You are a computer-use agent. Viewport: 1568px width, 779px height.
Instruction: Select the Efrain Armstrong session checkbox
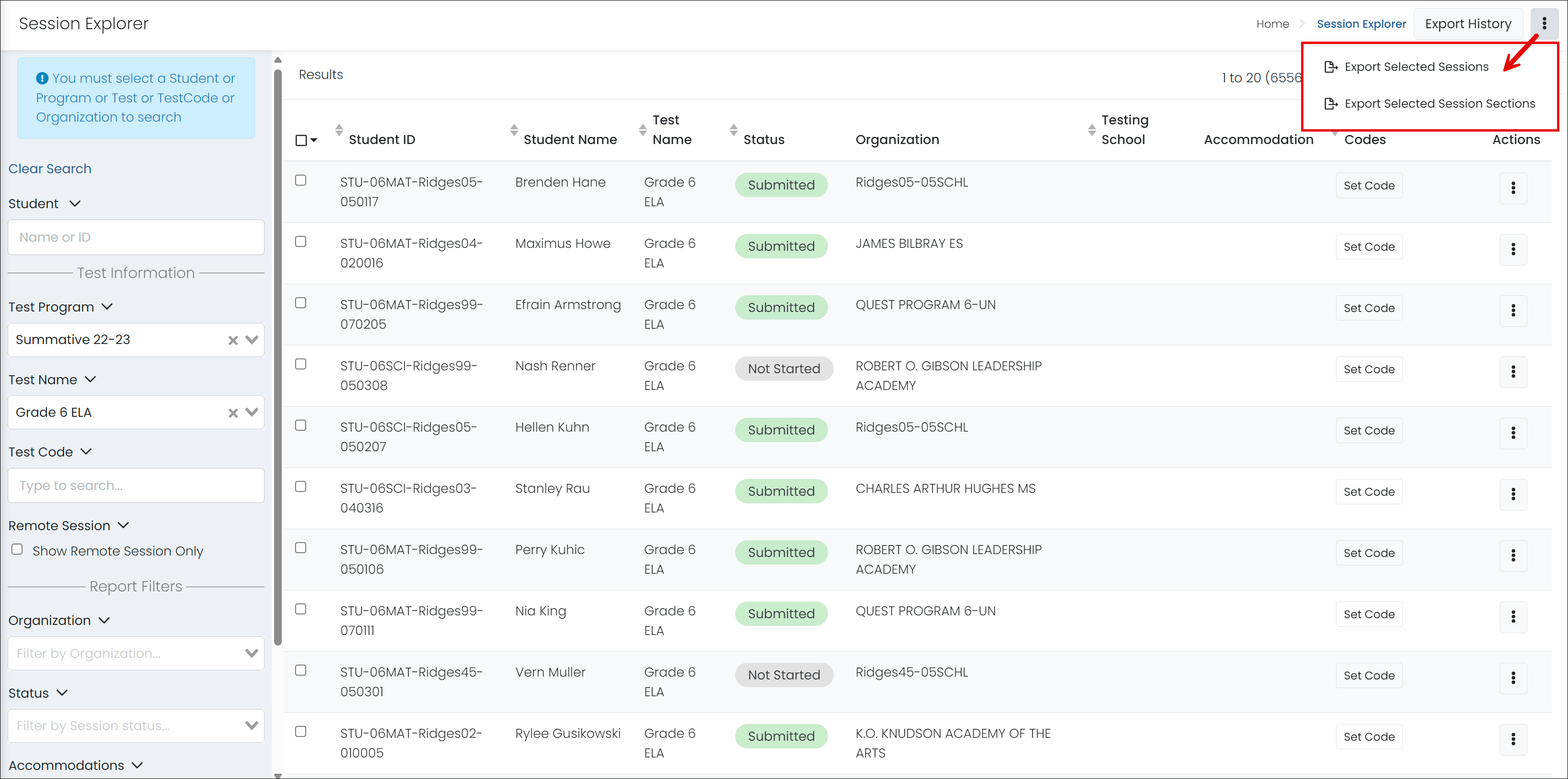(301, 303)
